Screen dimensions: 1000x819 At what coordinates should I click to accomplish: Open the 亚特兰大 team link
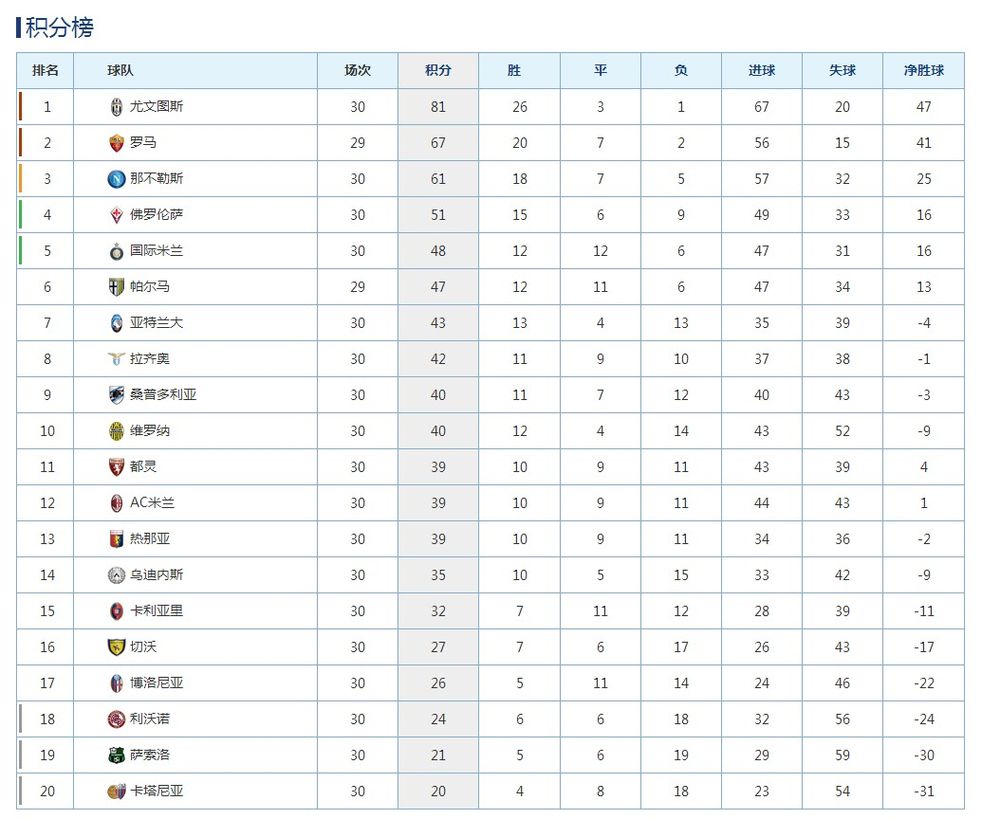(156, 323)
